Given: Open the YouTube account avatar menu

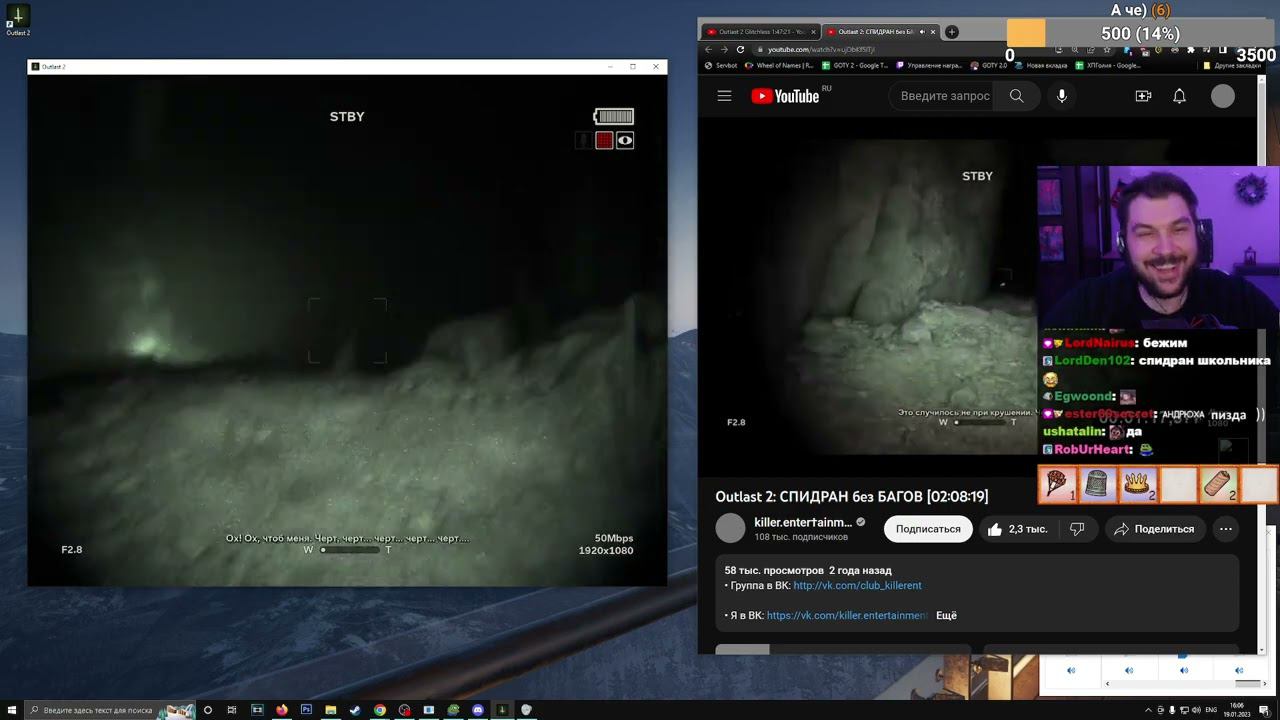Looking at the screenshot, I should [1223, 96].
